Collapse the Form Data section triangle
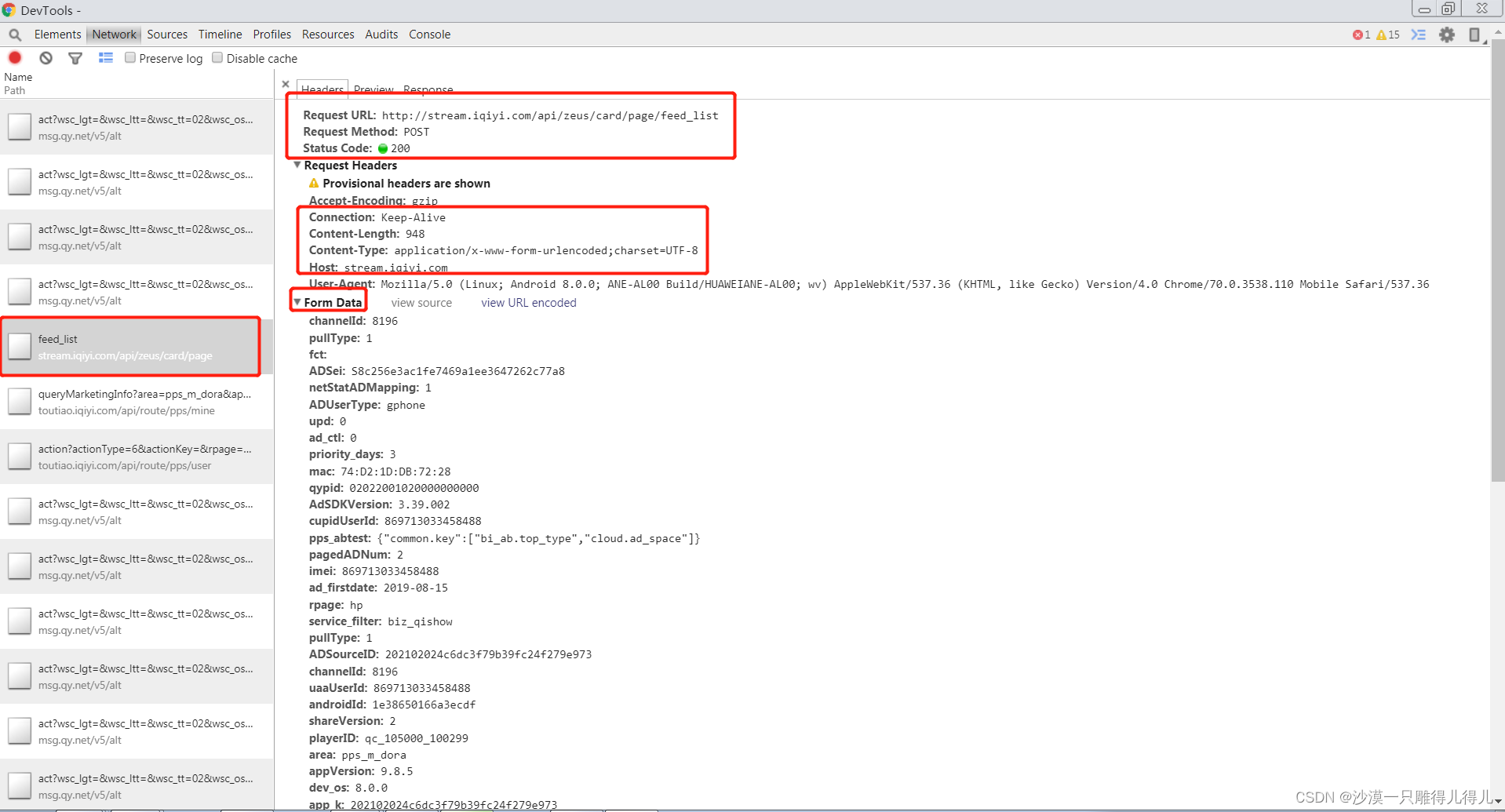The height and width of the screenshot is (812, 1505). point(297,302)
